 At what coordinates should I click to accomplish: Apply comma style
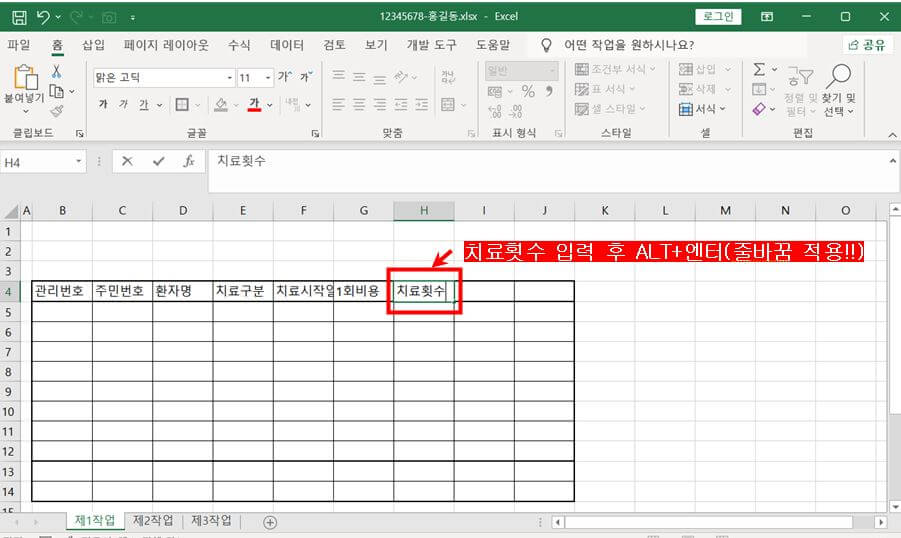point(549,91)
